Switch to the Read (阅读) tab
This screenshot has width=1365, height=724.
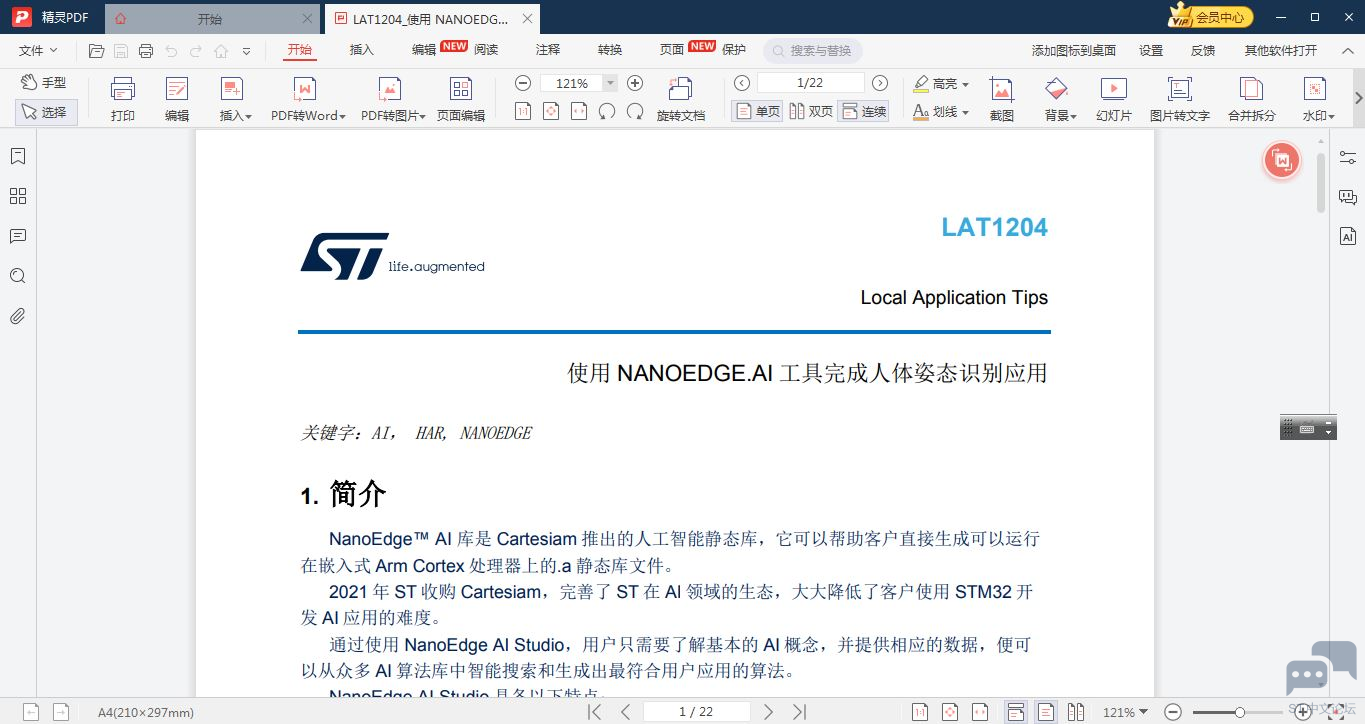pyautogui.click(x=486, y=50)
